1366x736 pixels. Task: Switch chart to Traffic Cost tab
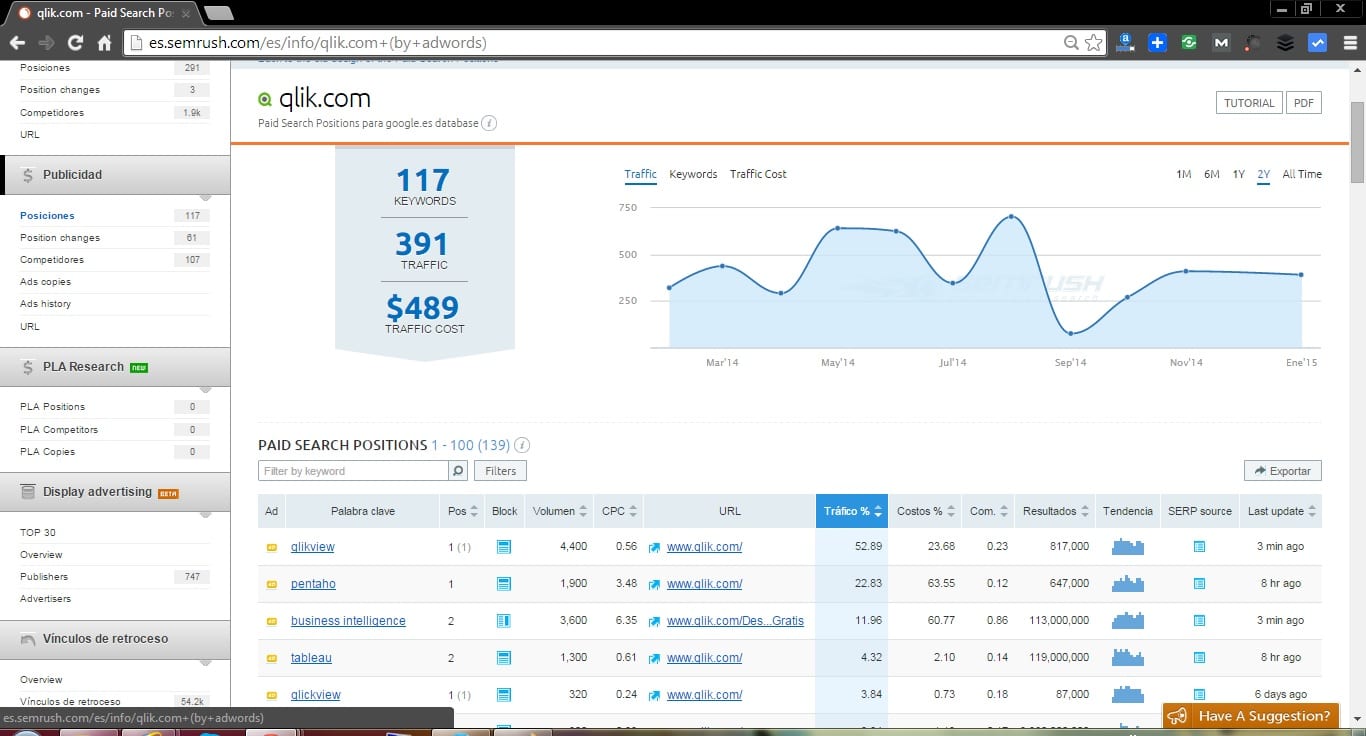(x=758, y=174)
